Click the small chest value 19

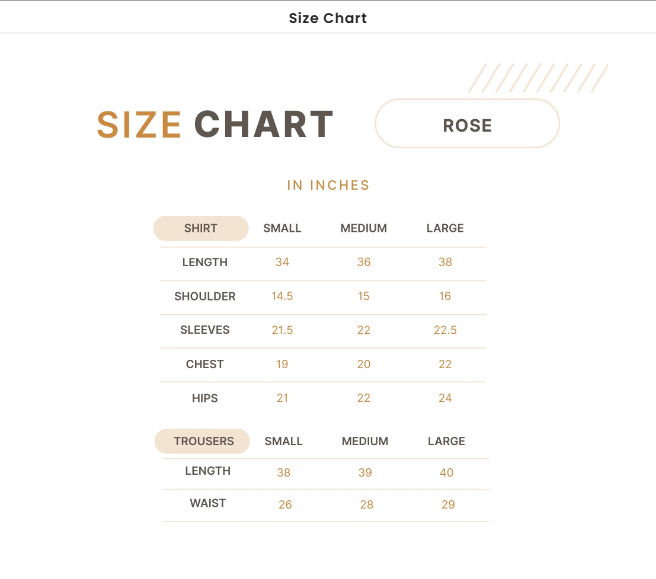282,364
